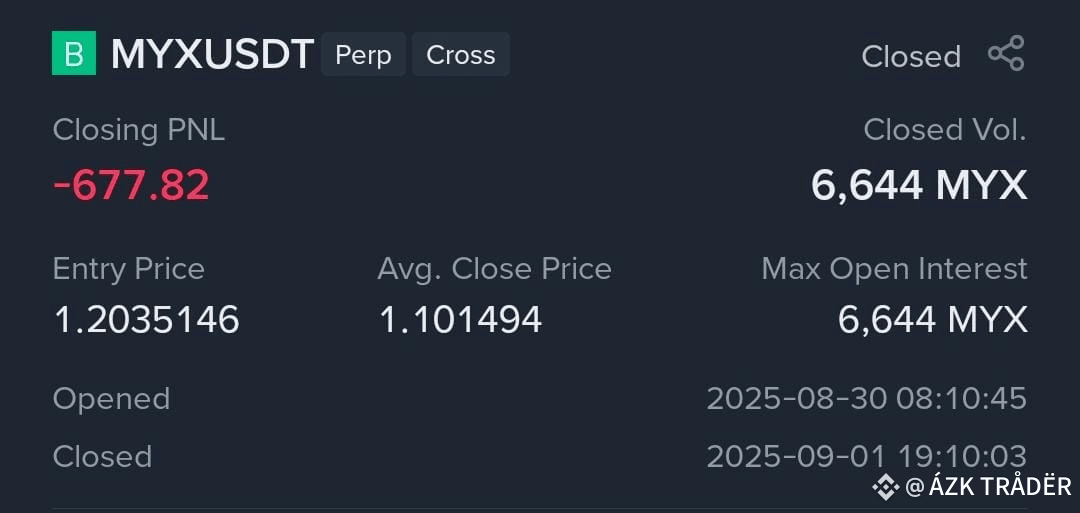Tap the Entry Price label
The width and height of the screenshot is (1080, 513).
coord(129,269)
